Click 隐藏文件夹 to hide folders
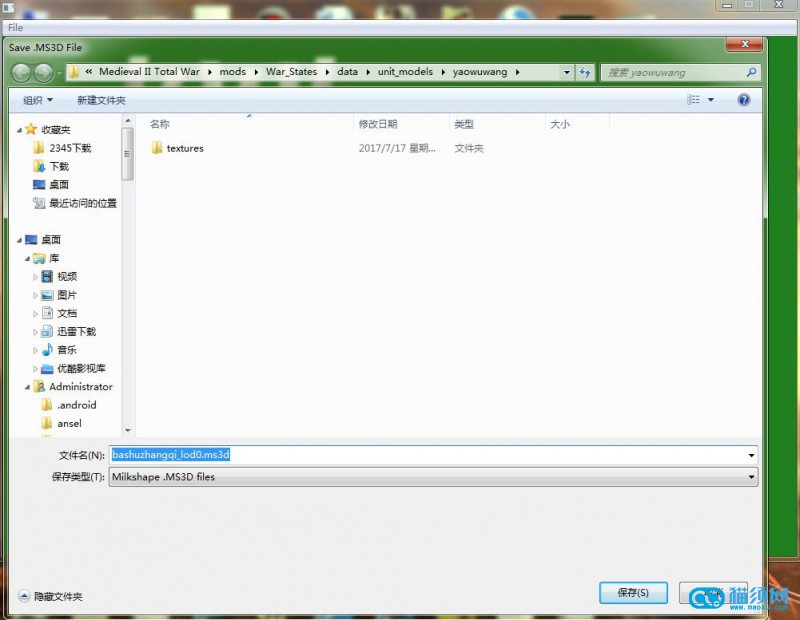The height and width of the screenshot is (620, 800). point(51,596)
